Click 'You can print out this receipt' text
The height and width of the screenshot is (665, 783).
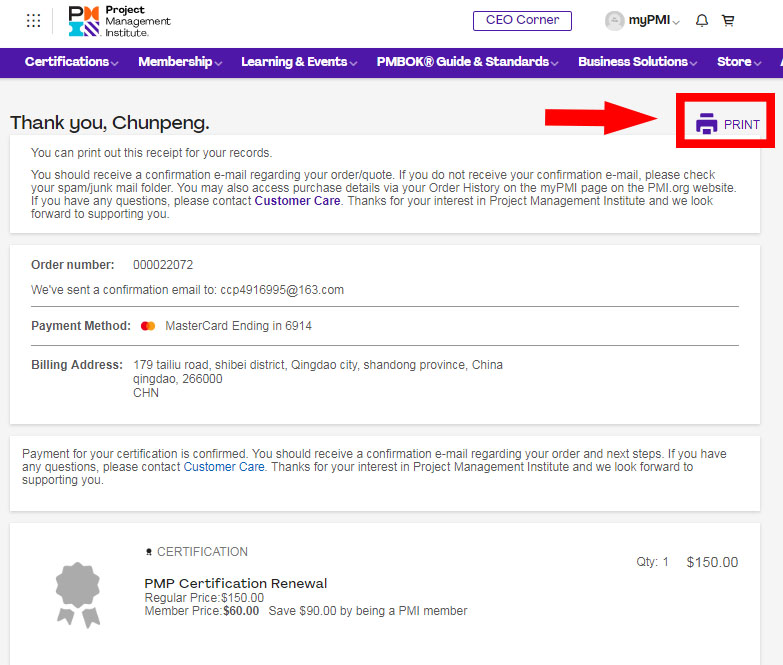(151, 153)
